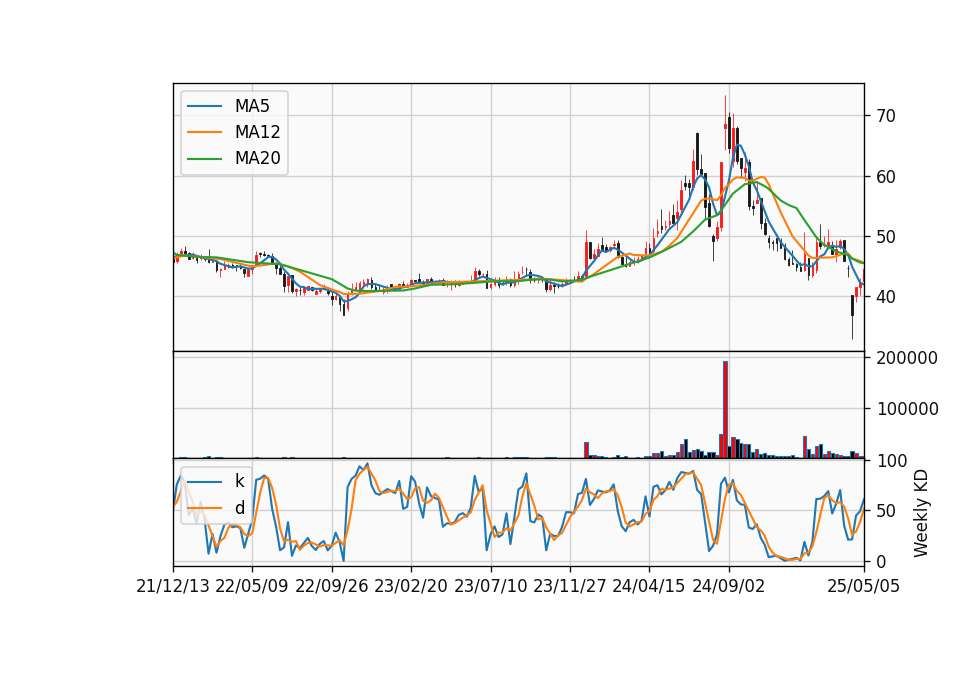
Task: Click the 25/05/05 date tick label
Action: [x=864, y=586]
